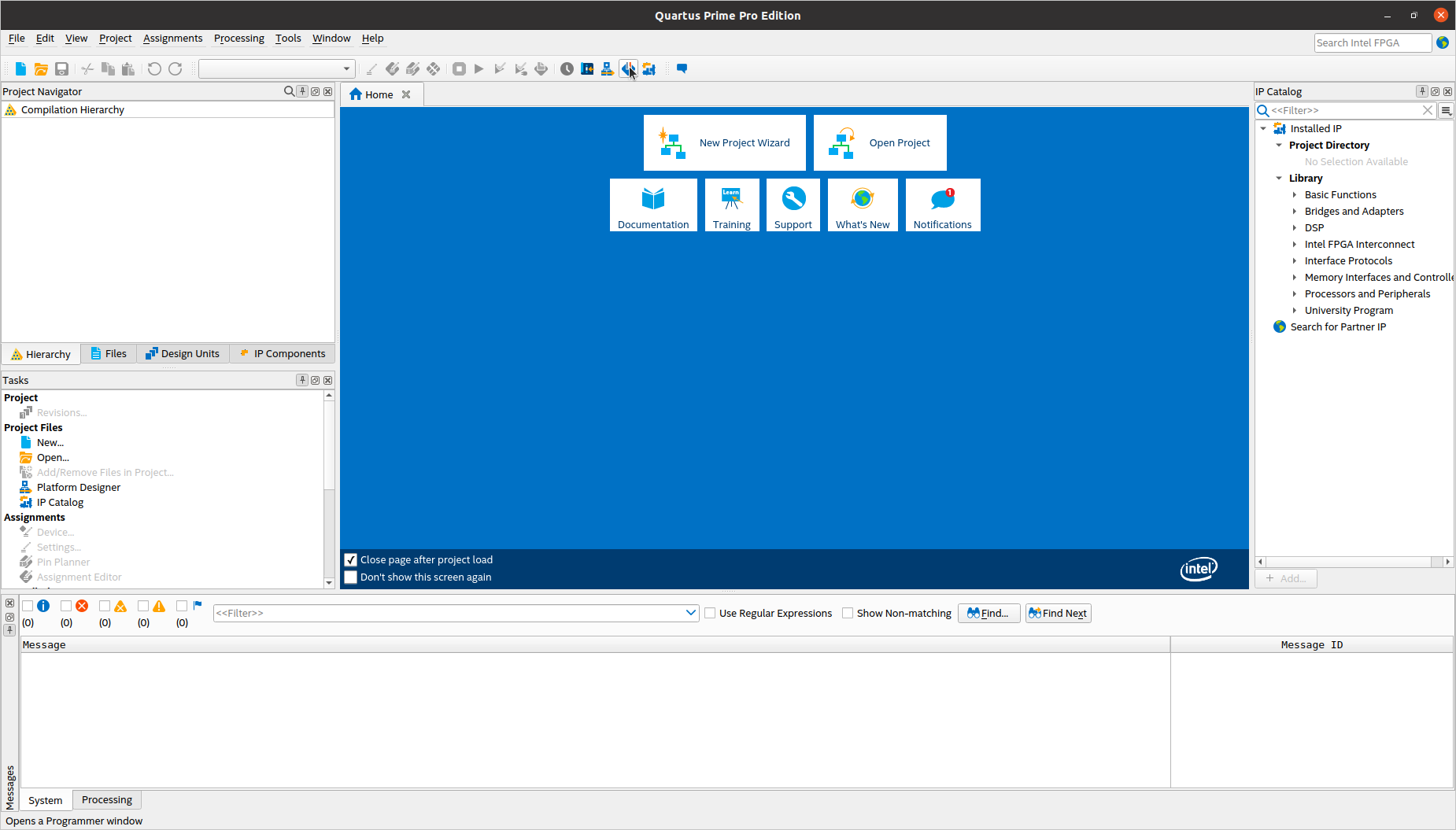Click the Cut scissors toolbar icon
Screen dimensions: 1456x830
tap(87, 69)
